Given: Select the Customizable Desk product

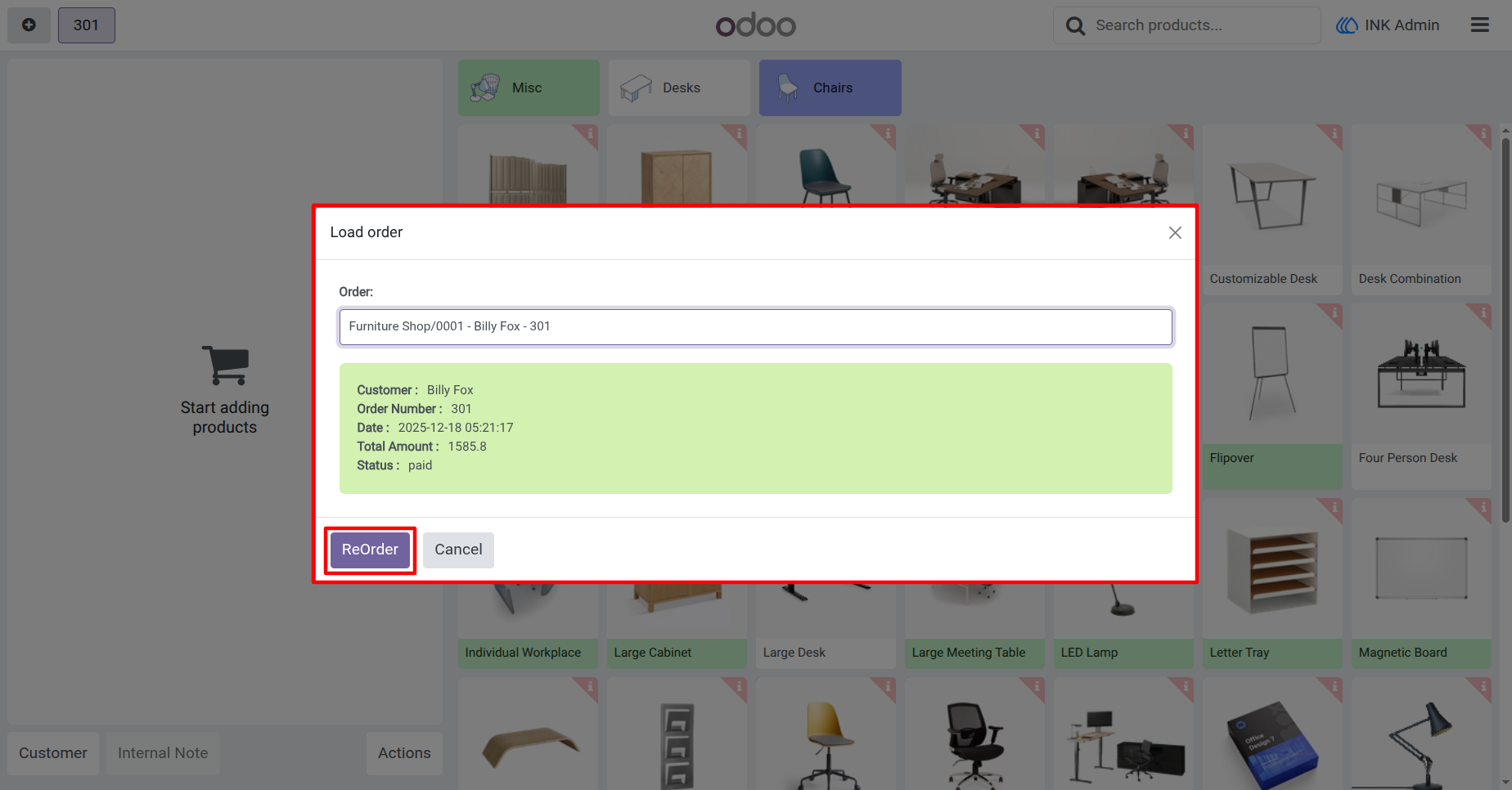Looking at the screenshot, I should click(1272, 210).
